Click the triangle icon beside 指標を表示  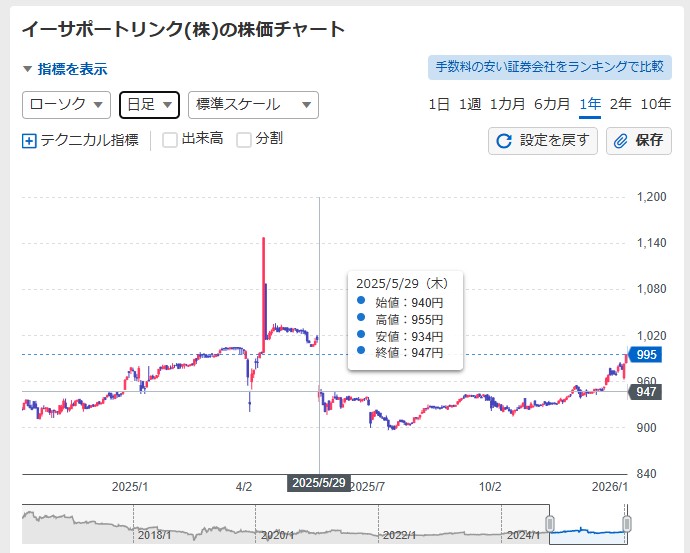[x=27, y=69]
